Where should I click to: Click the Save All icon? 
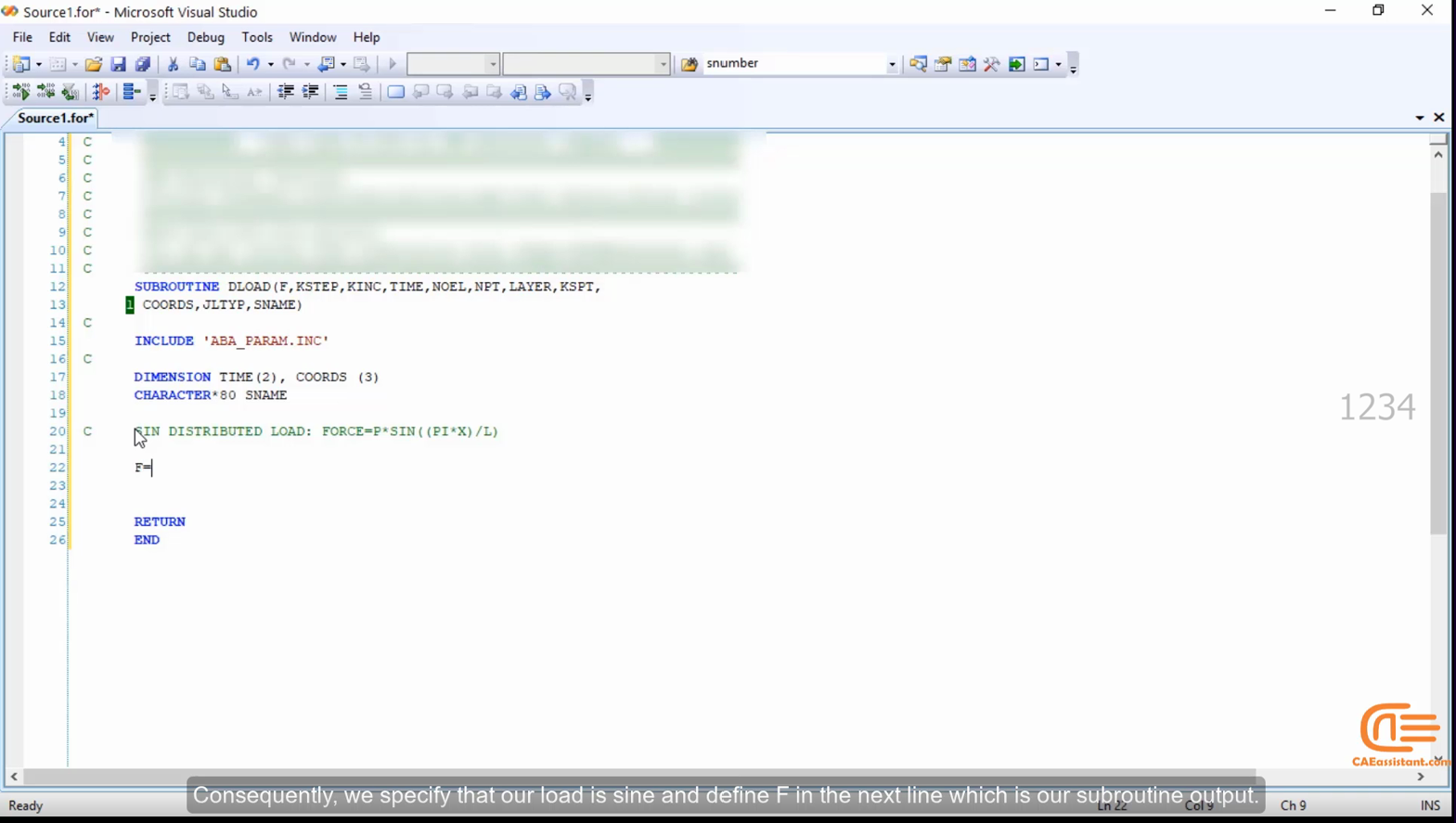point(143,64)
